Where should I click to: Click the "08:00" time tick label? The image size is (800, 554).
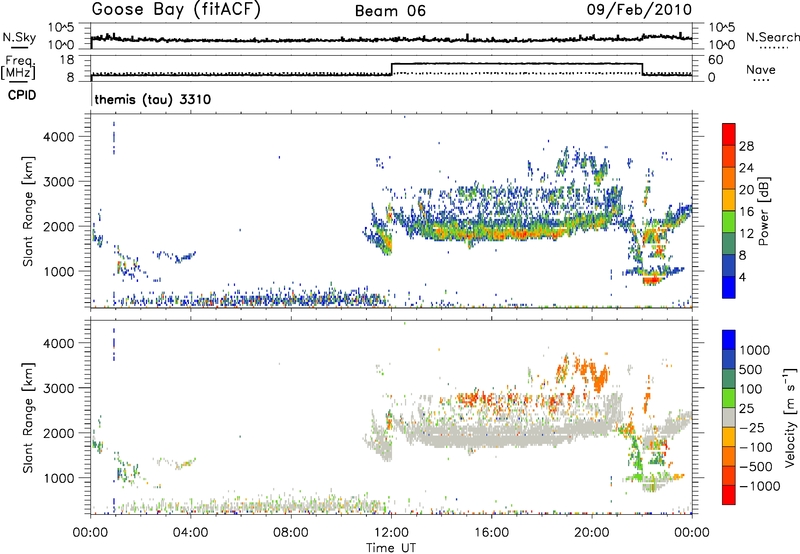pyautogui.click(x=291, y=533)
